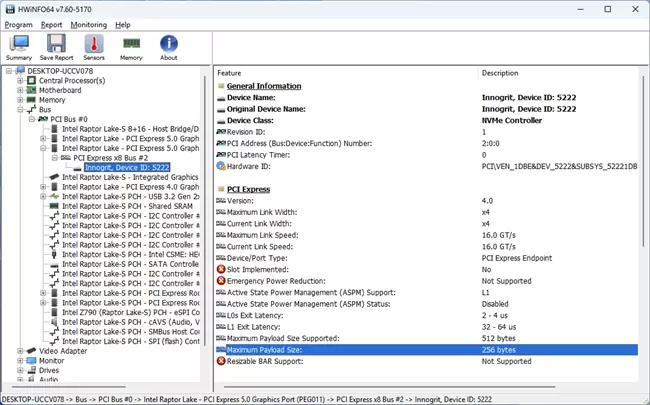This screenshot has width=650, height=405.
Task: Expand the Central Processor(s) node
Action: (20, 81)
